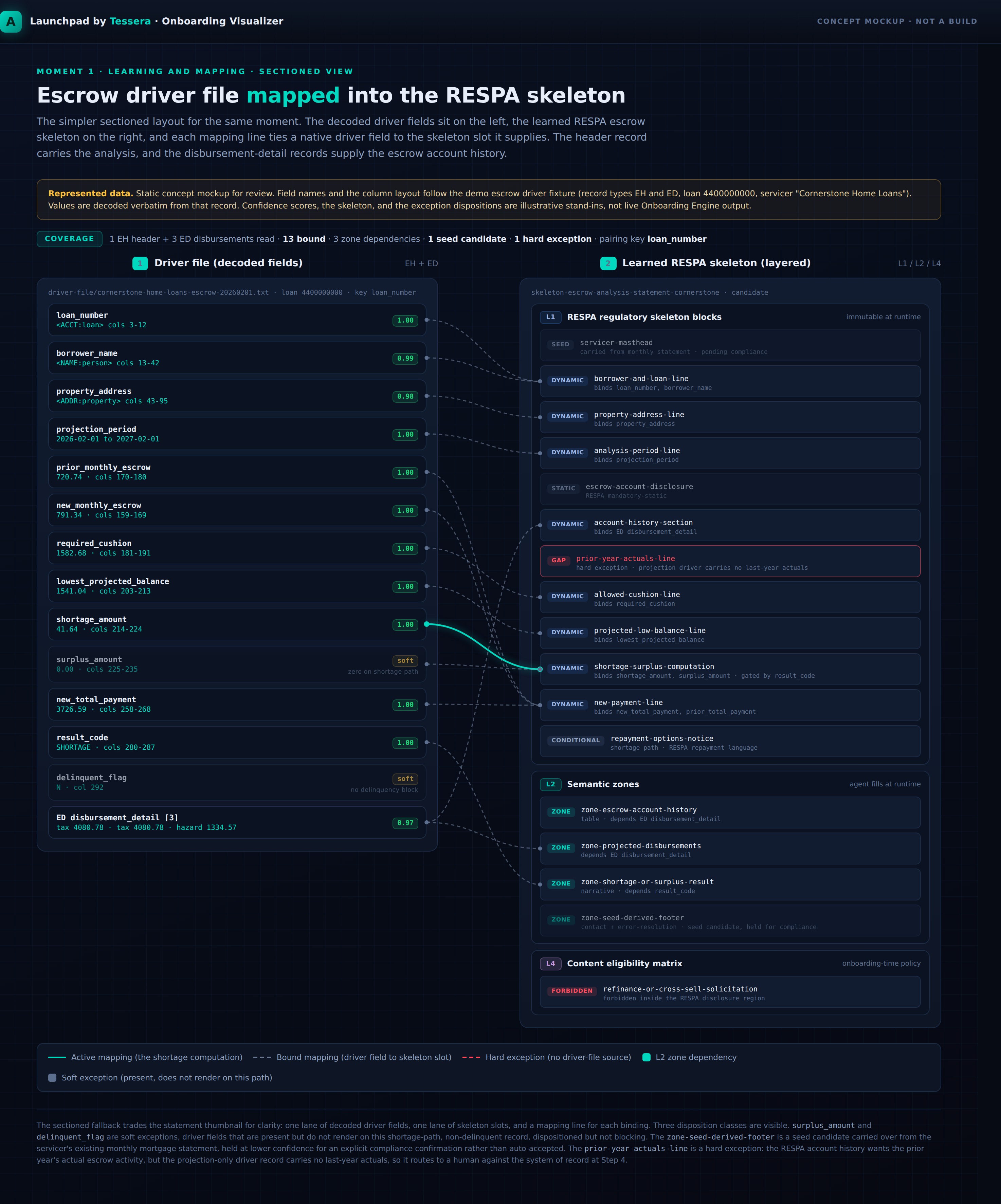The image size is (1001, 1204).
Task: Click the 'L1 / L2 / L4' column label
Action: (x=919, y=264)
